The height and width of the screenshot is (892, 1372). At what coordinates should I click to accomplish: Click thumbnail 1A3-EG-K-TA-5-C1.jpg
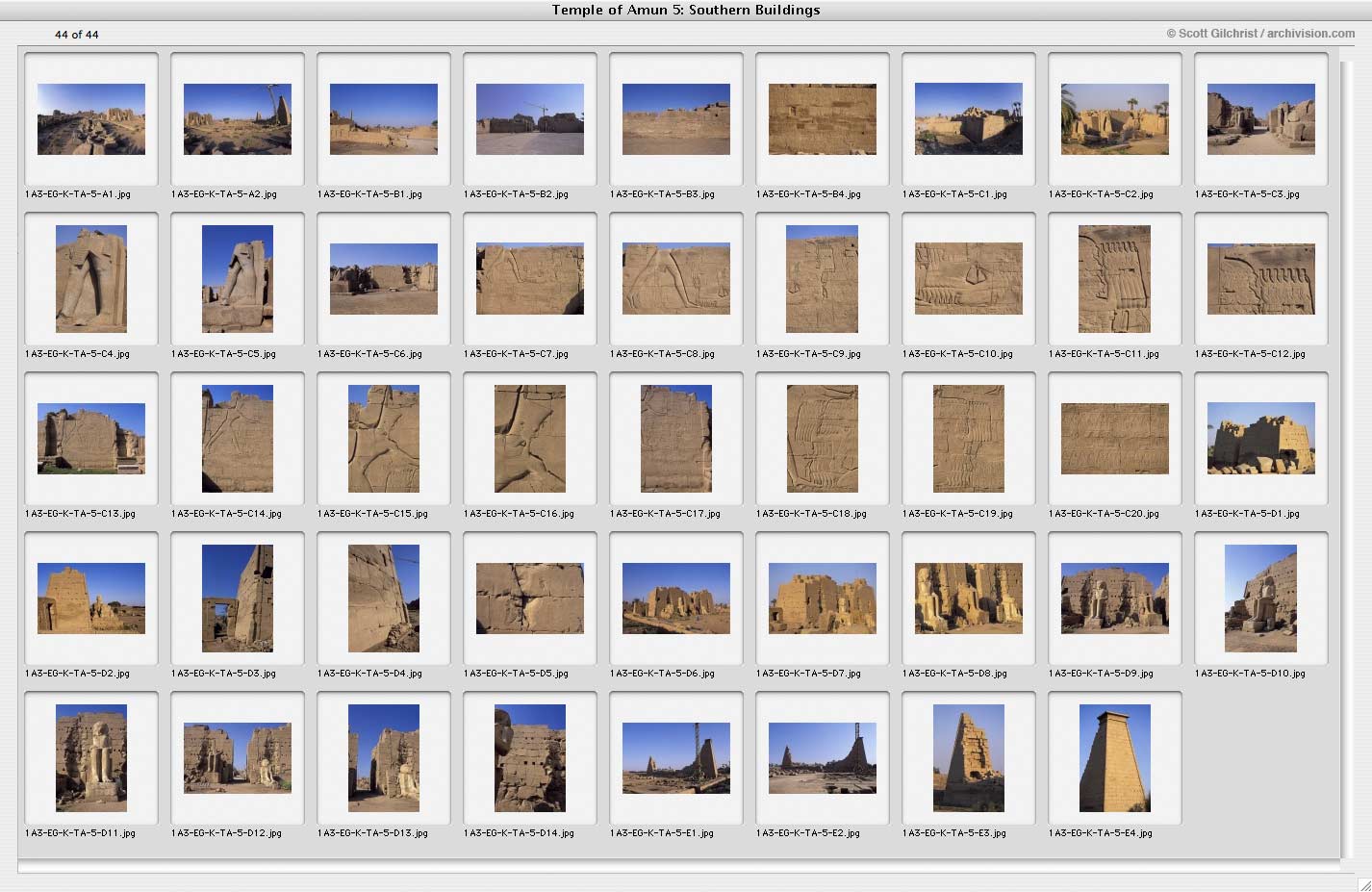(x=969, y=119)
